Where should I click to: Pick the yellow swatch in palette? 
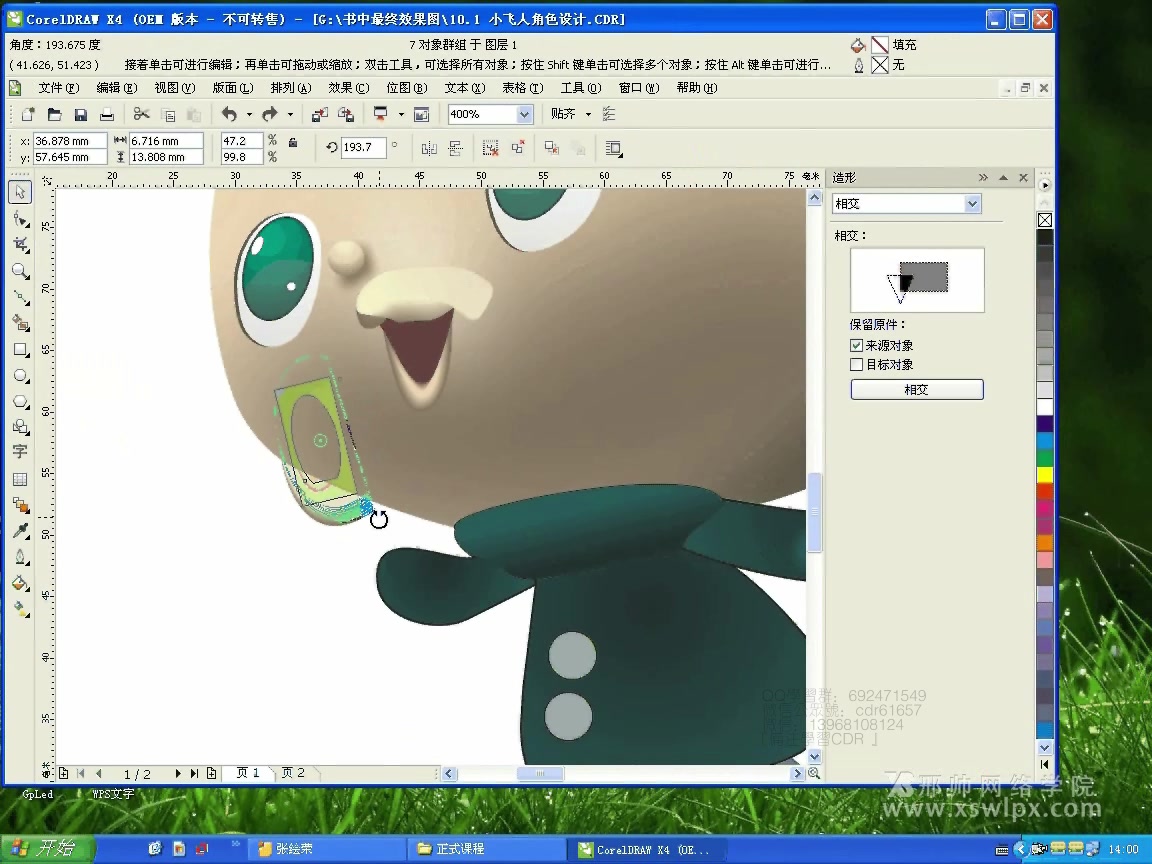pyautogui.click(x=1045, y=475)
